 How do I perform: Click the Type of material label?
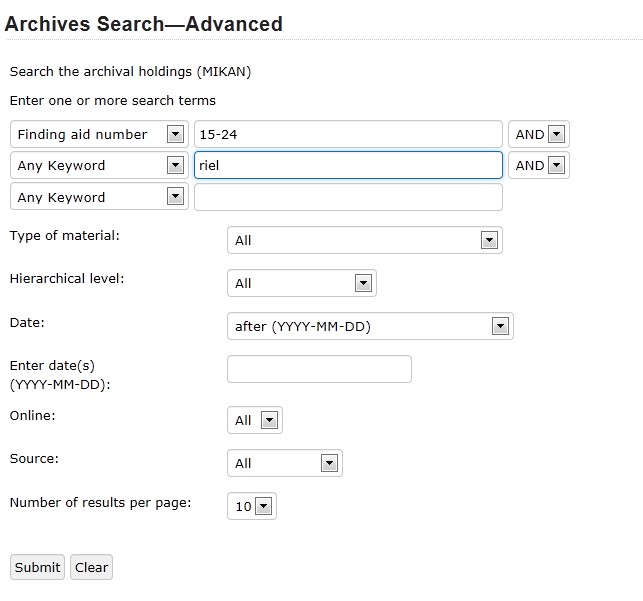pos(64,235)
